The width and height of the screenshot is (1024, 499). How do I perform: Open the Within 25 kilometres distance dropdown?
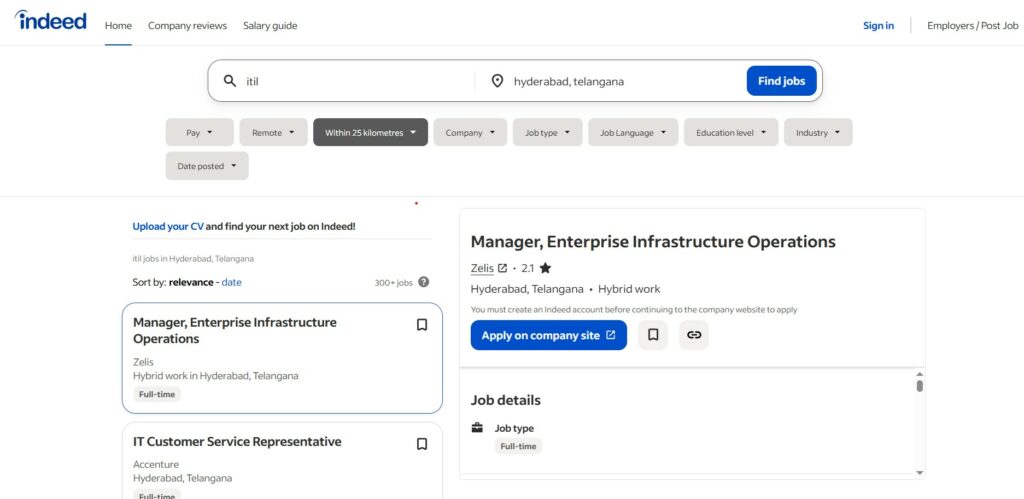[370, 133]
